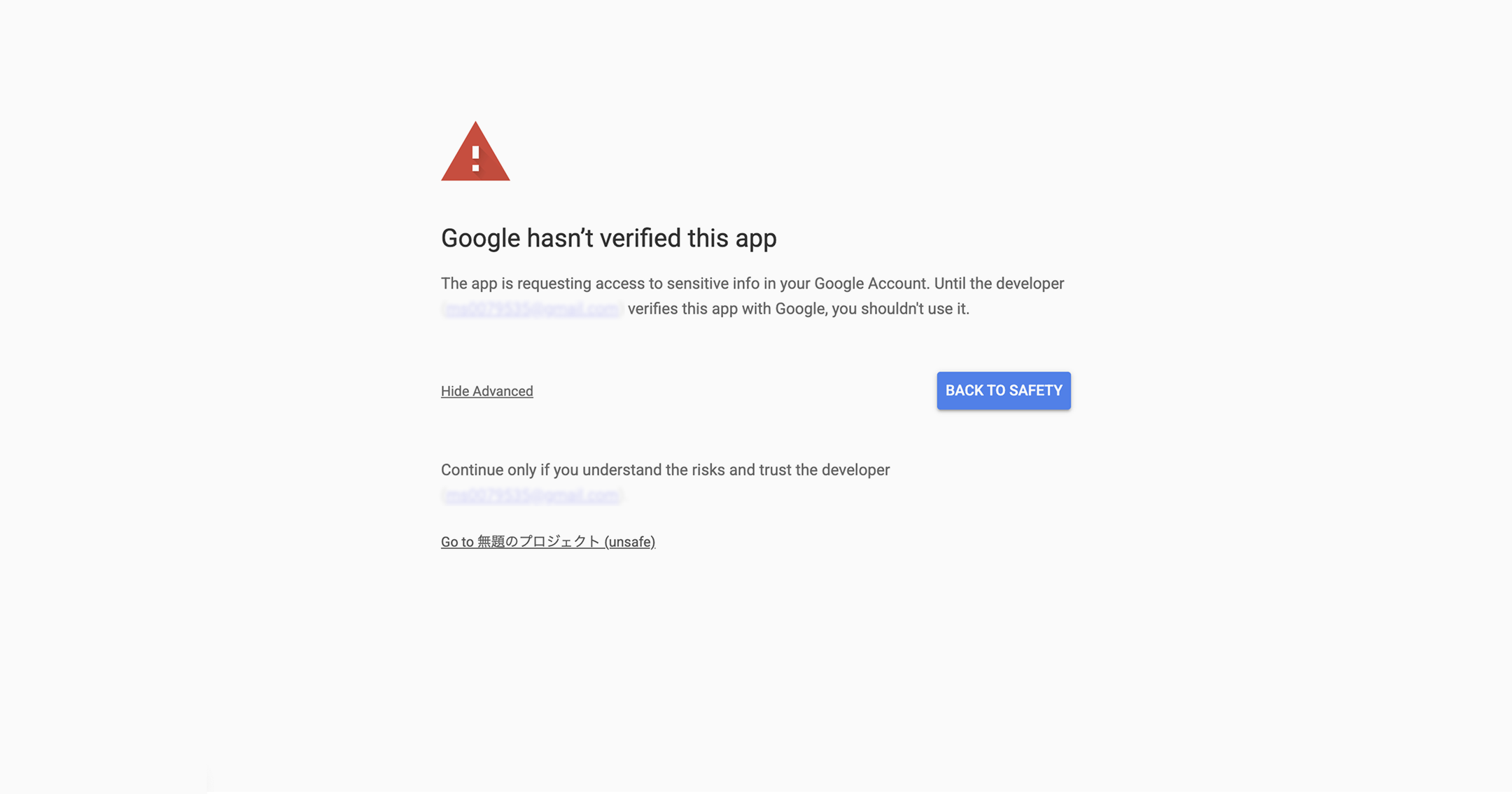Click the white exclamation mark in the triangle

[475, 159]
